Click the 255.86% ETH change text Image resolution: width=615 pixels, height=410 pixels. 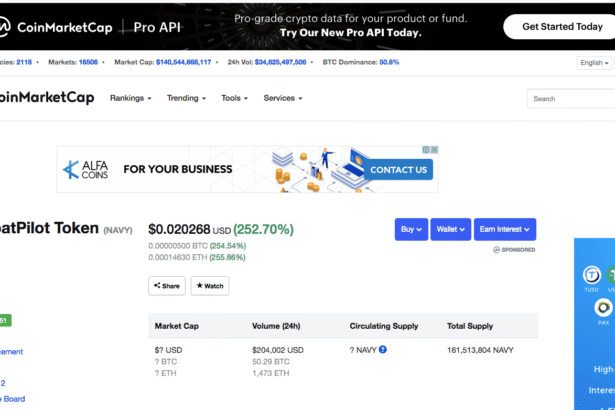227,257
